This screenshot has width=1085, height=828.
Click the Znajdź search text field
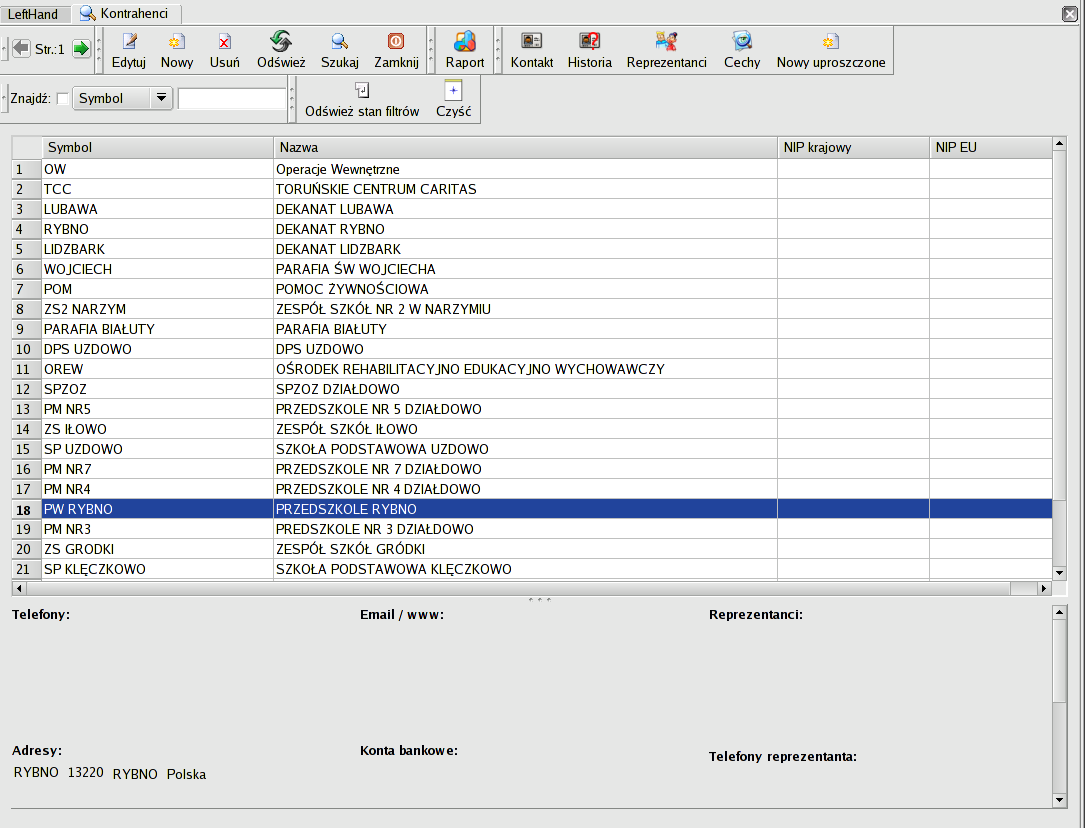point(232,98)
